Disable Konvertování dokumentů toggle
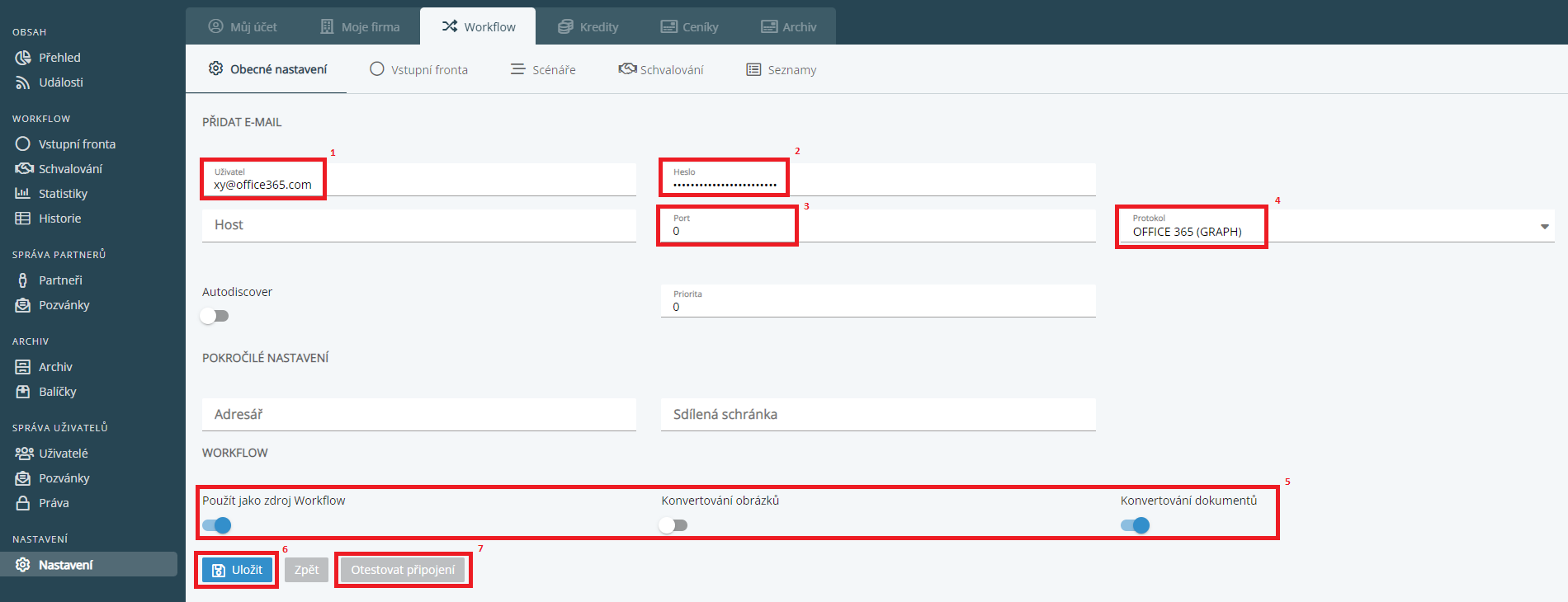Screen dimensions: 1568x602 (x=1136, y=525)
